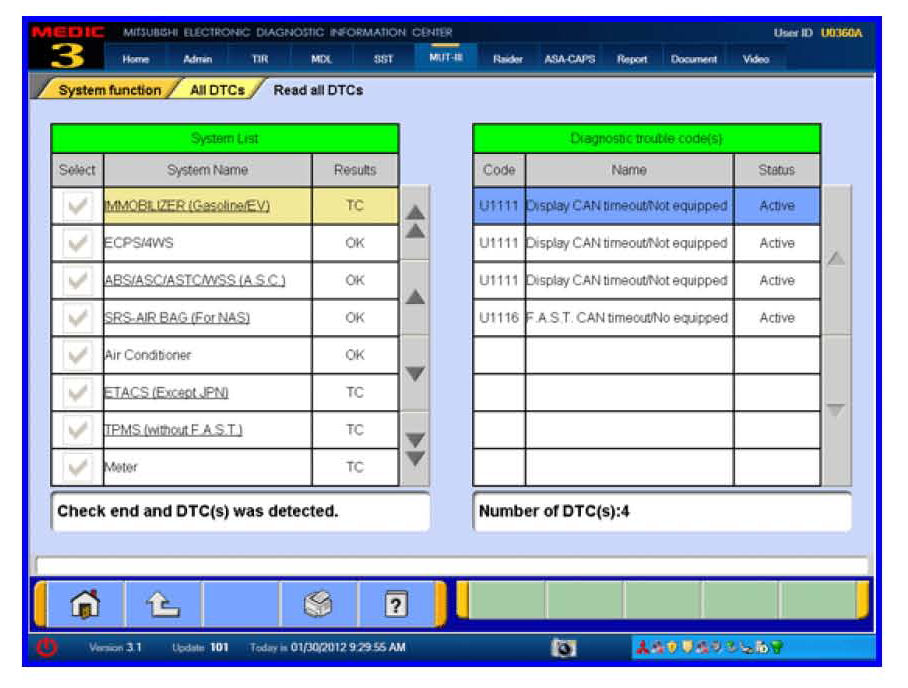The width and height of the screenshot is (908, 688).
Task: Switch to the ASA-CAPS tab
Action: point(569,59)
